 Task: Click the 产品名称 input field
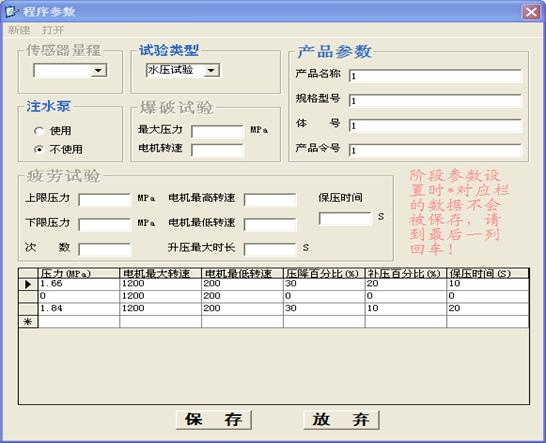pos(435,76)
